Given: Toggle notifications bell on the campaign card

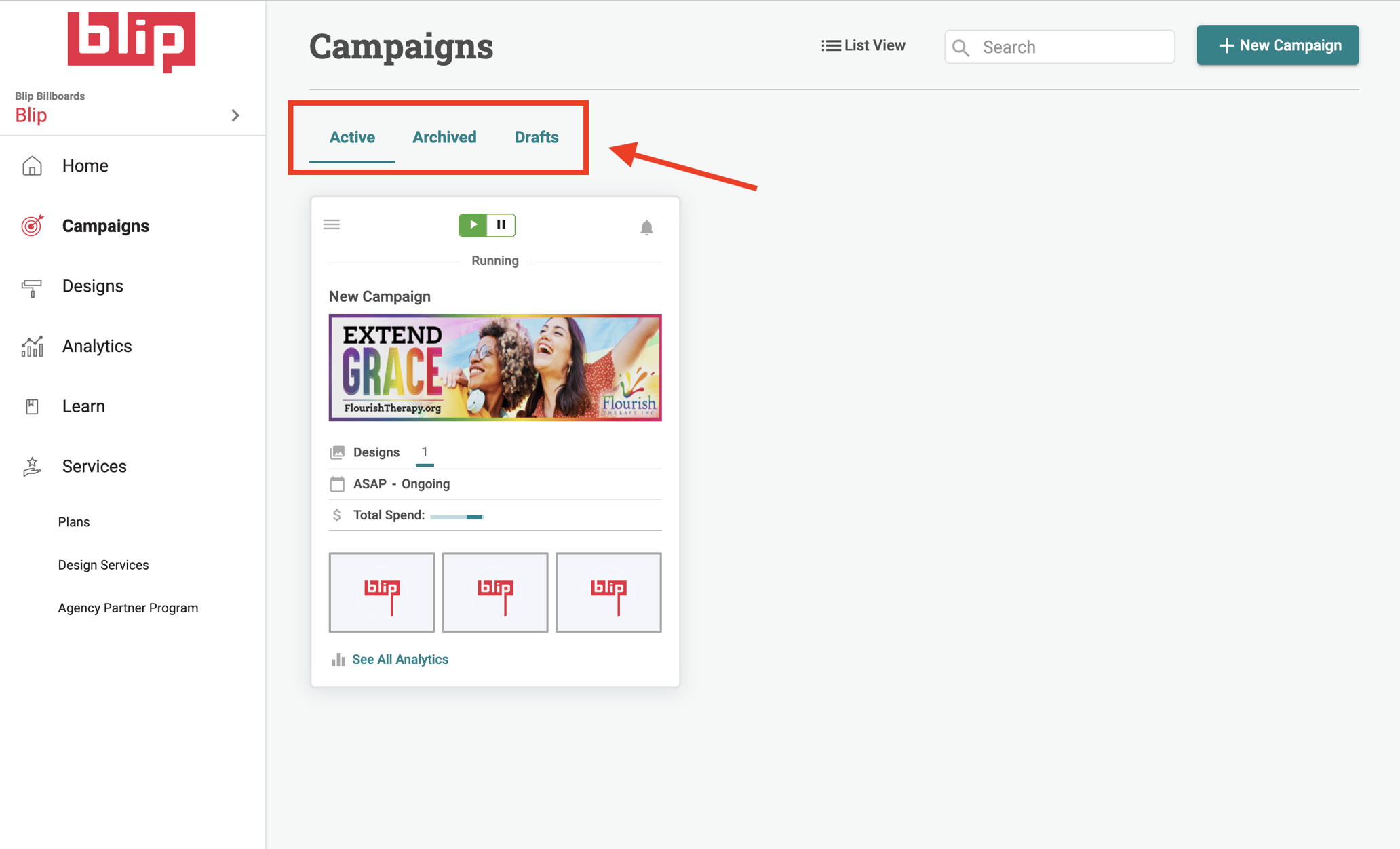Looking at the screenshot, I should [x=646, y=227].
